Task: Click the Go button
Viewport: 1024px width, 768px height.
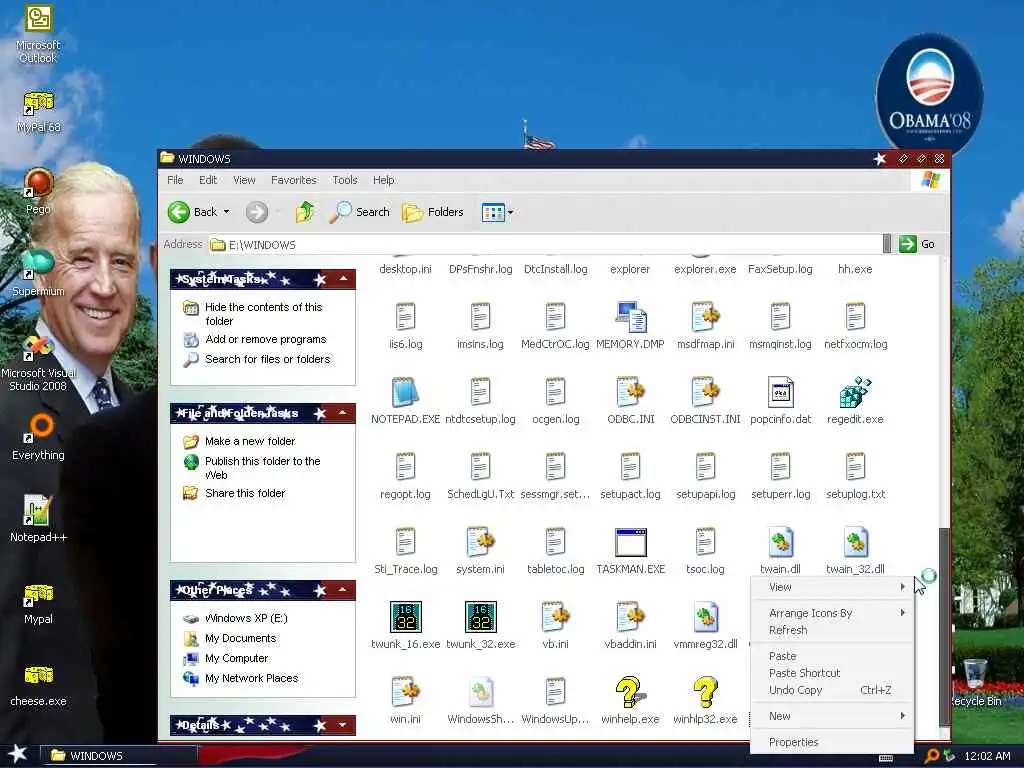Action: pyautogui.click(x=917, y=244)
